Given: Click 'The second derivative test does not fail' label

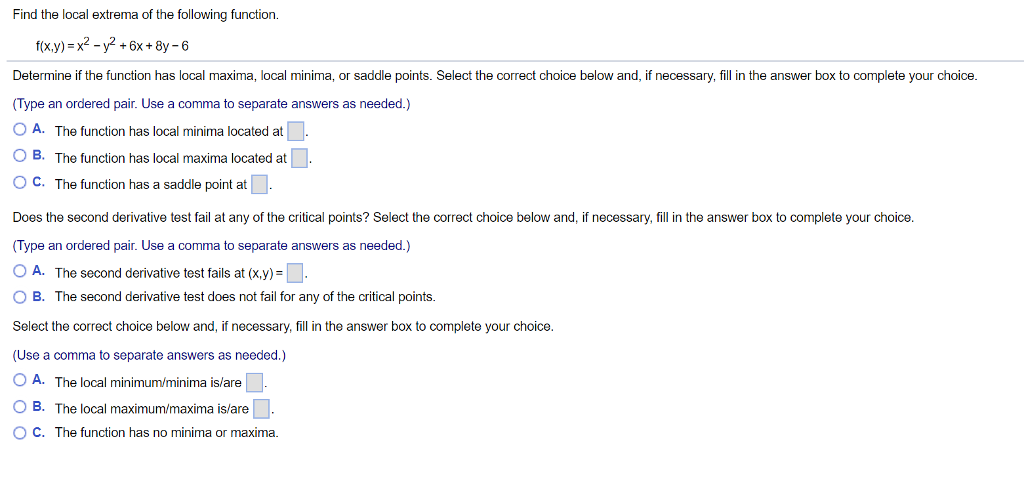Looking at the screenshot, I should click(245, 297).
